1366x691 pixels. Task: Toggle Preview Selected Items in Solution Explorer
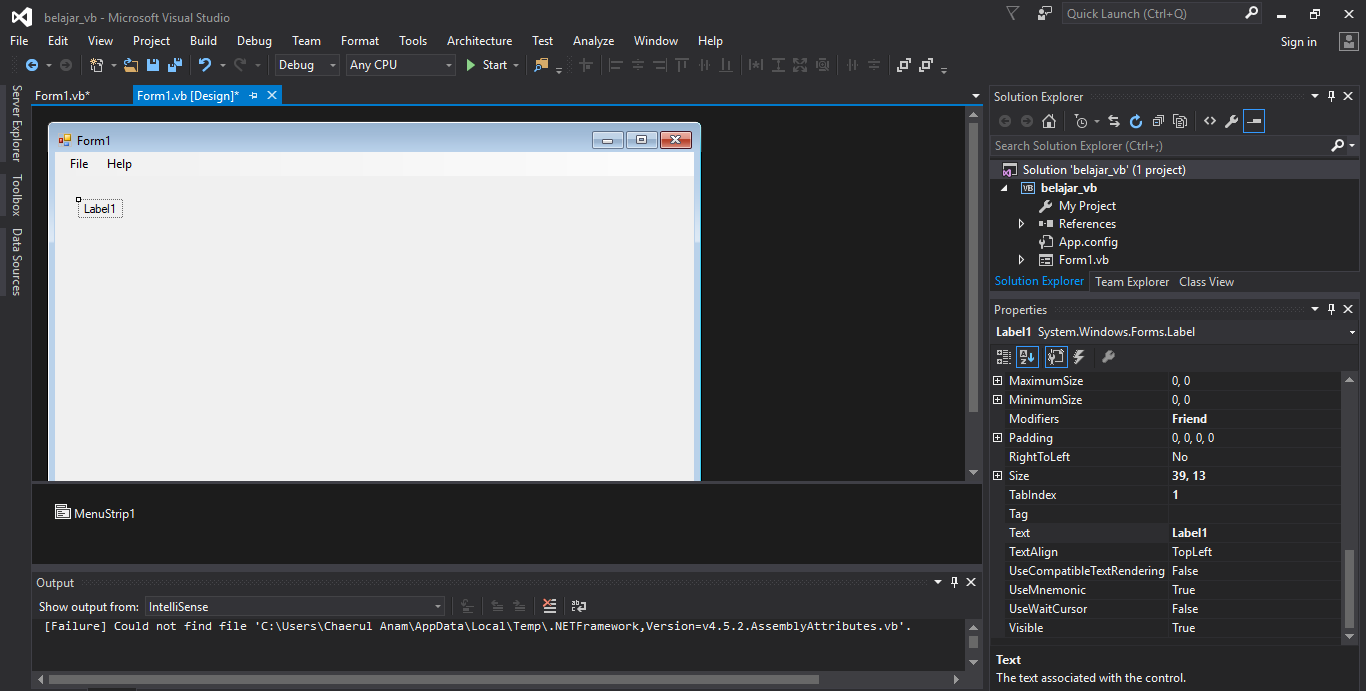click(x=1254, y=121)
